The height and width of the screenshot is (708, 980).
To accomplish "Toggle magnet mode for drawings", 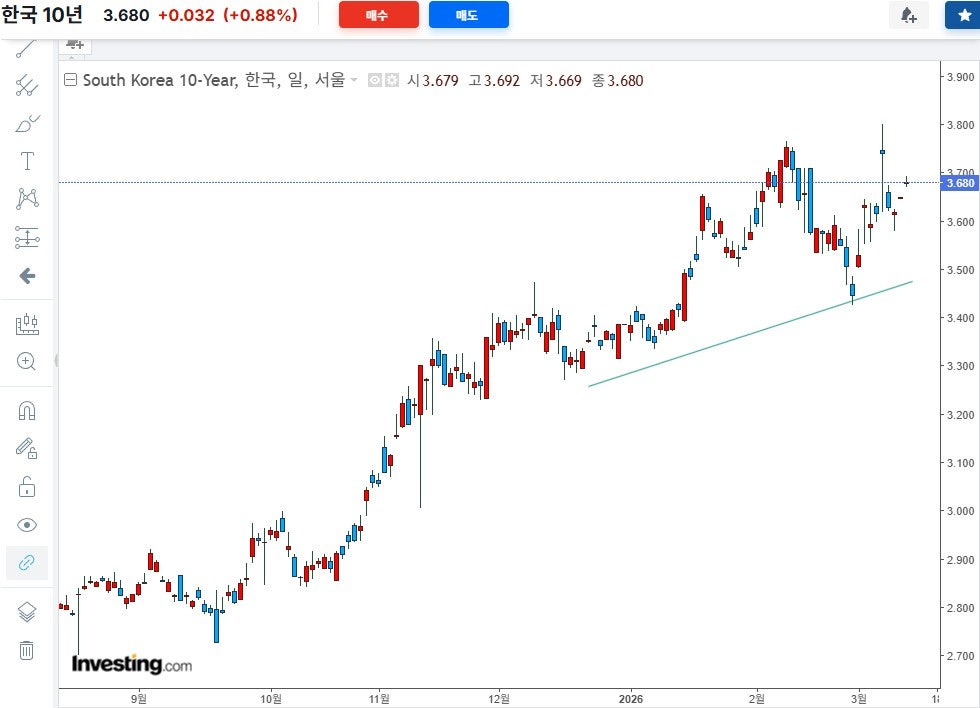I will 27,411.
